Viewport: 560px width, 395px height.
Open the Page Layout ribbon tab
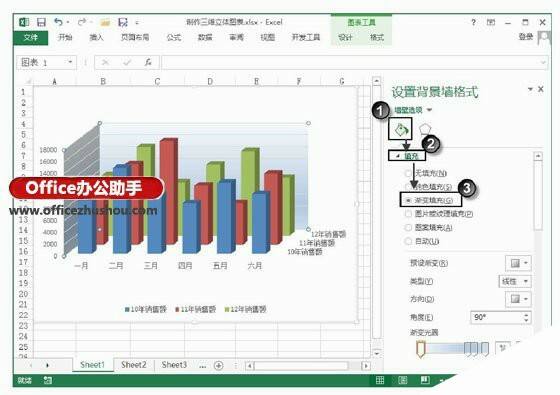point(135,37)
